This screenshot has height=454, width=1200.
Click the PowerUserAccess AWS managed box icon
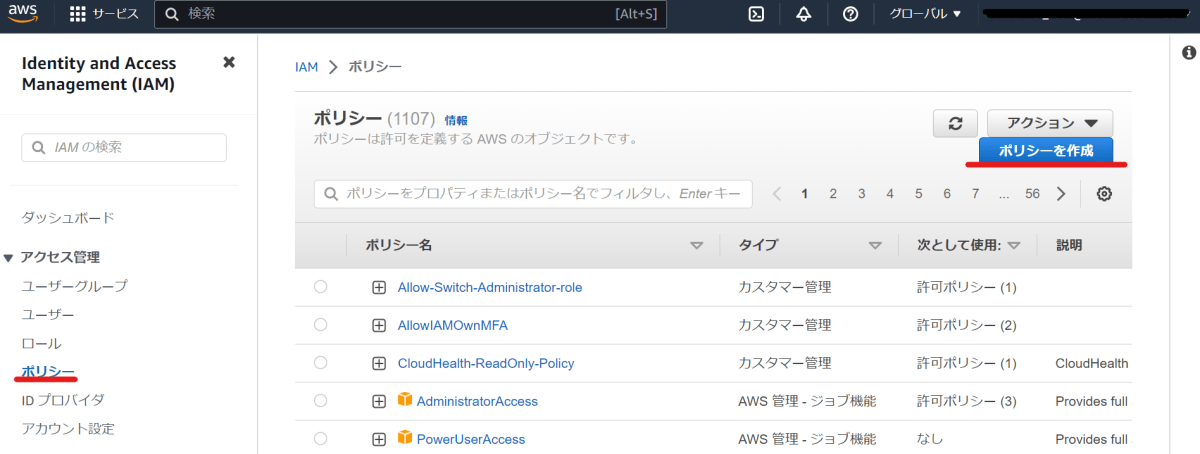(x=405, y=437)
